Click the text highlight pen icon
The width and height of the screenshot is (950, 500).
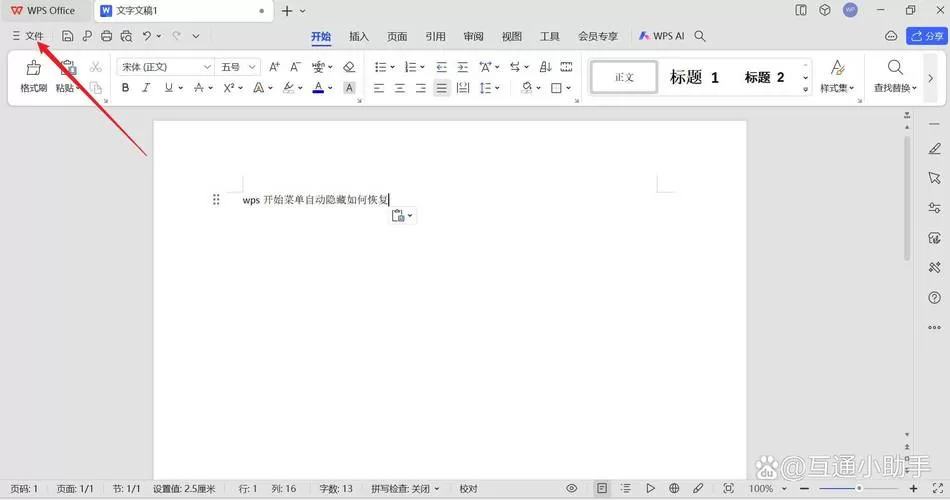pos(289,88)
